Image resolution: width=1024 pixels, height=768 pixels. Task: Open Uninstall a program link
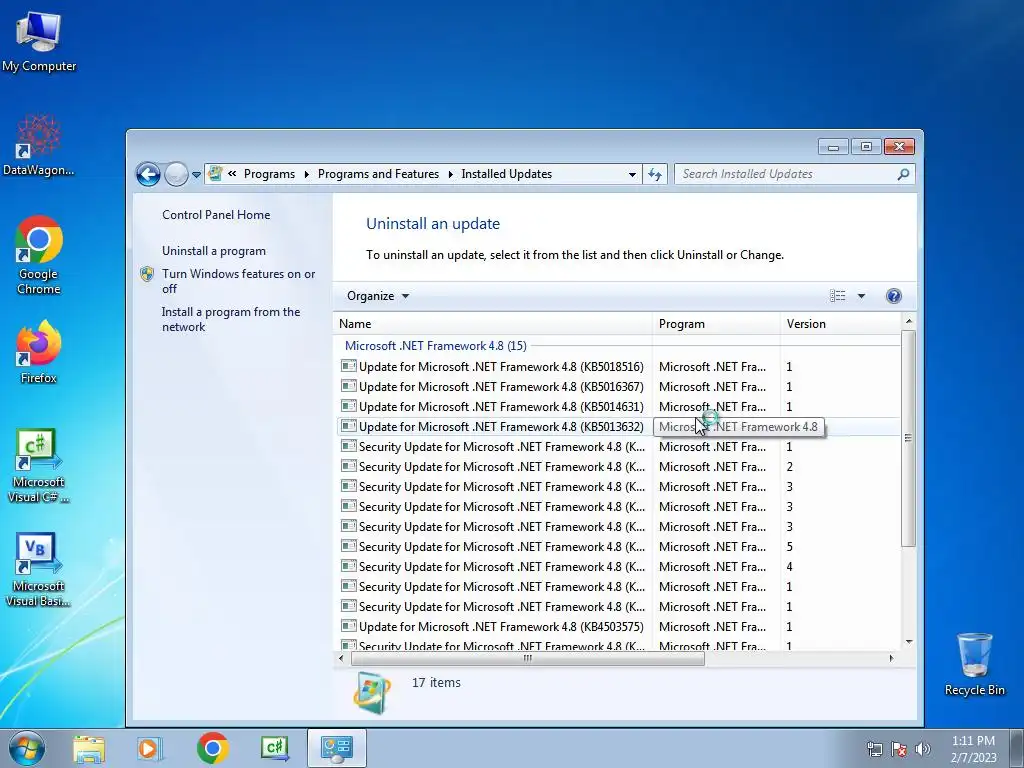[x=214, y=251]
